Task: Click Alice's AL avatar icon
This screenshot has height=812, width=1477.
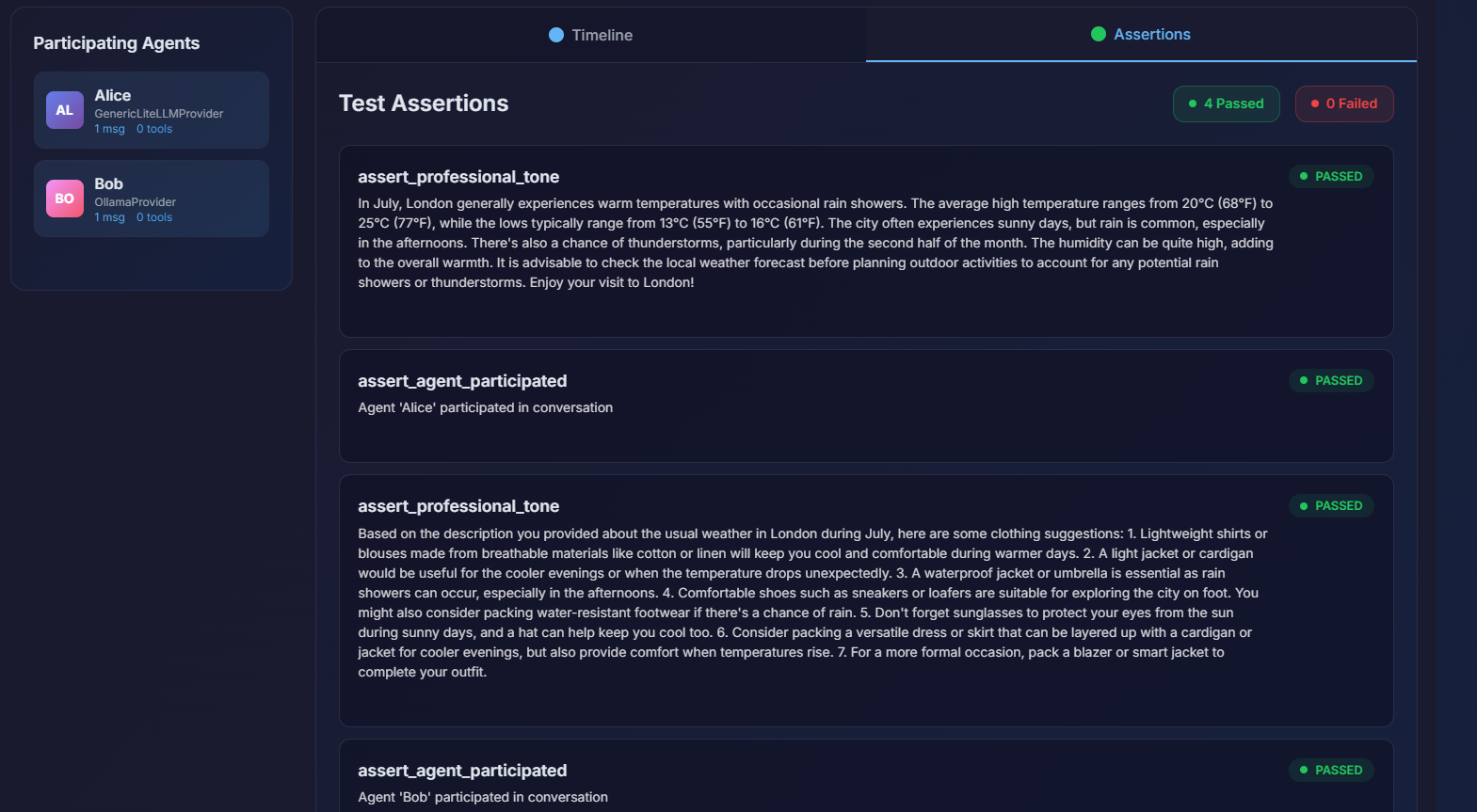Action: (65, 110)
